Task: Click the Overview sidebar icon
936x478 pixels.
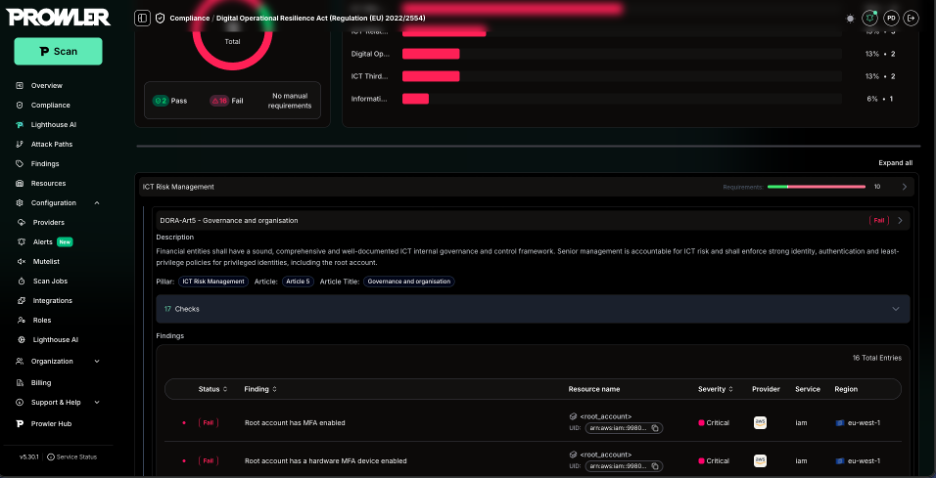Action: click(x=20, y=85)
